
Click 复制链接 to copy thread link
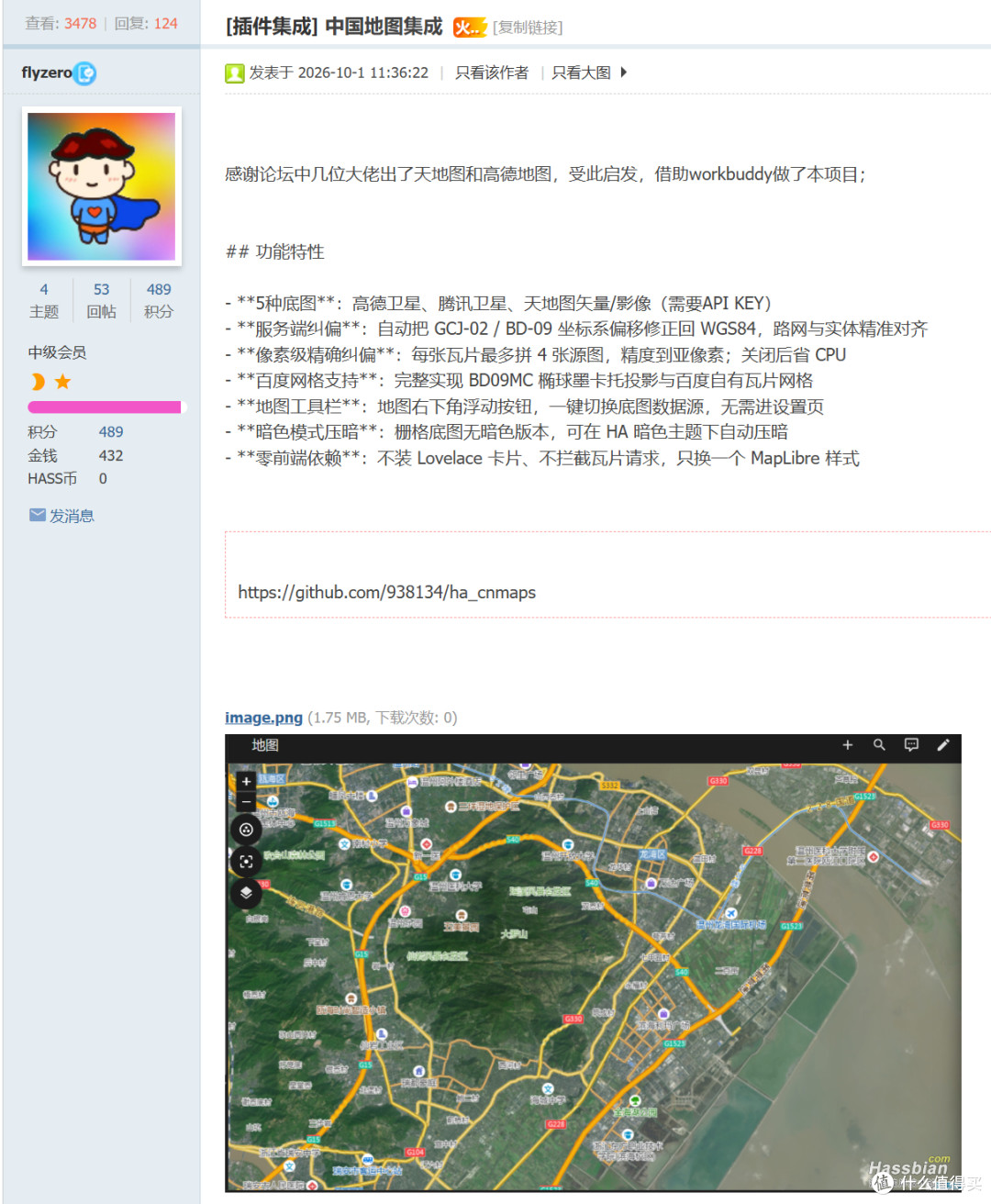[x=528, y=28]
